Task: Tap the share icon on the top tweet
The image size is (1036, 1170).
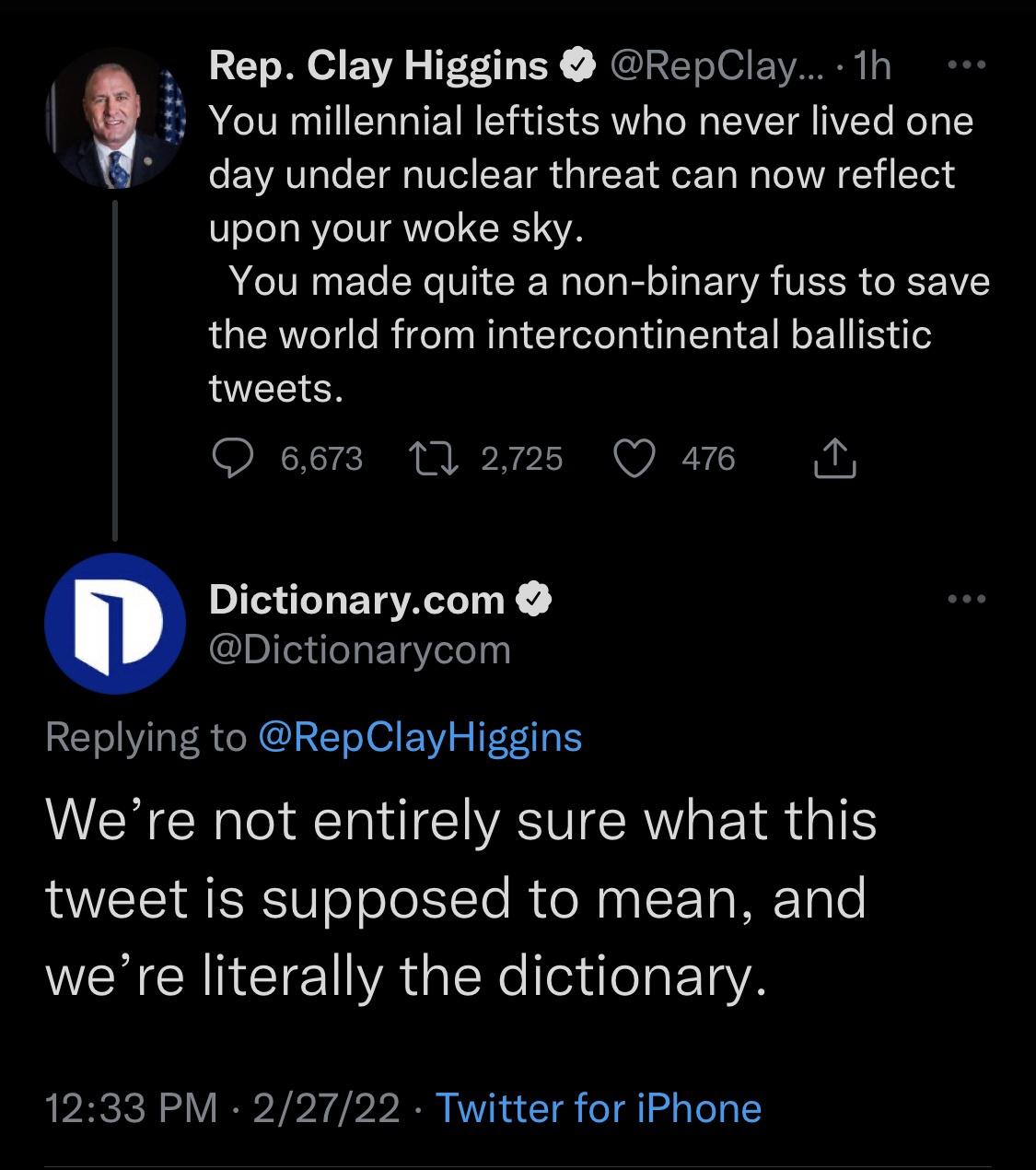Action: click(834, 458)
